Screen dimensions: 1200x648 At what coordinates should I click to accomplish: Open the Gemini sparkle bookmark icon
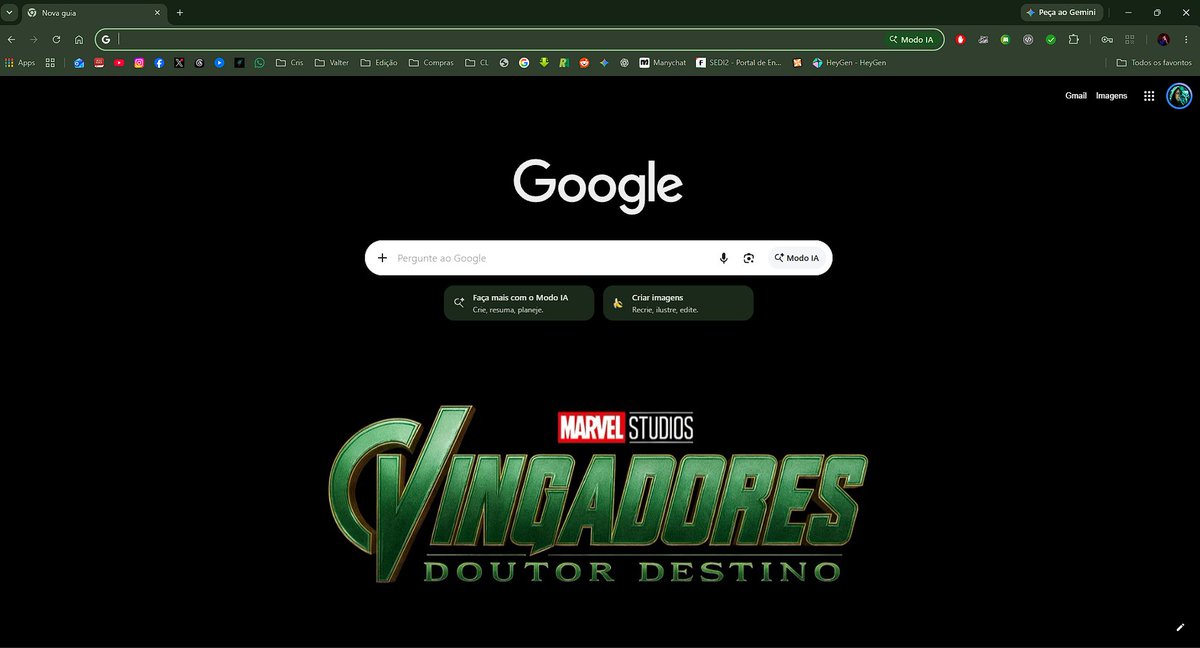tap(604, 63)
